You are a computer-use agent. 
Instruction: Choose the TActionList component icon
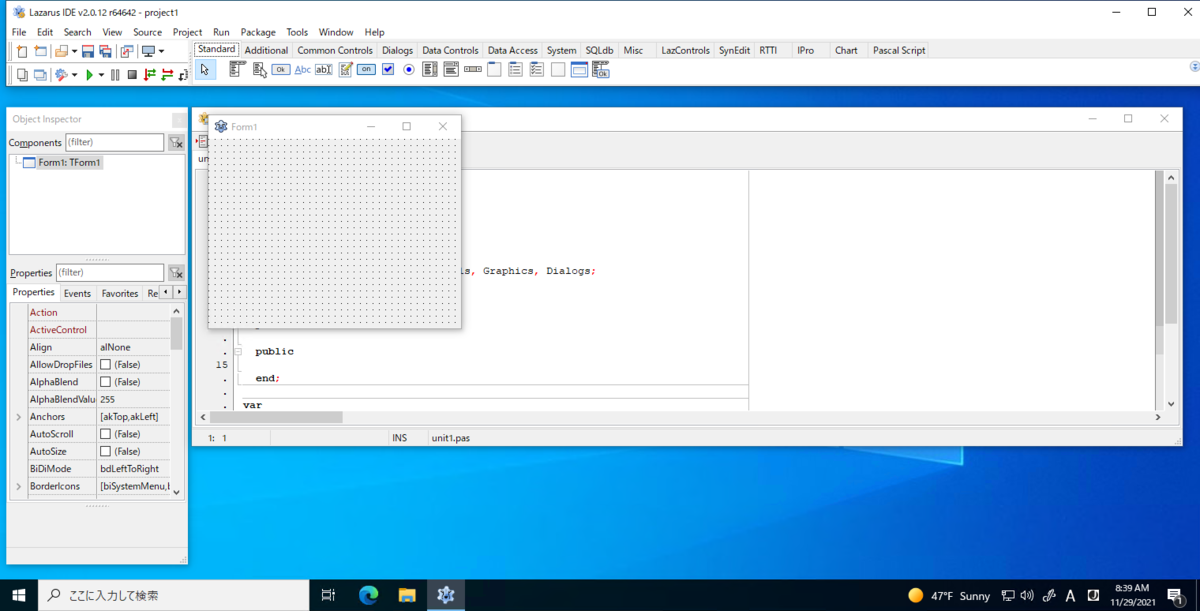click(x=601, y=70)
